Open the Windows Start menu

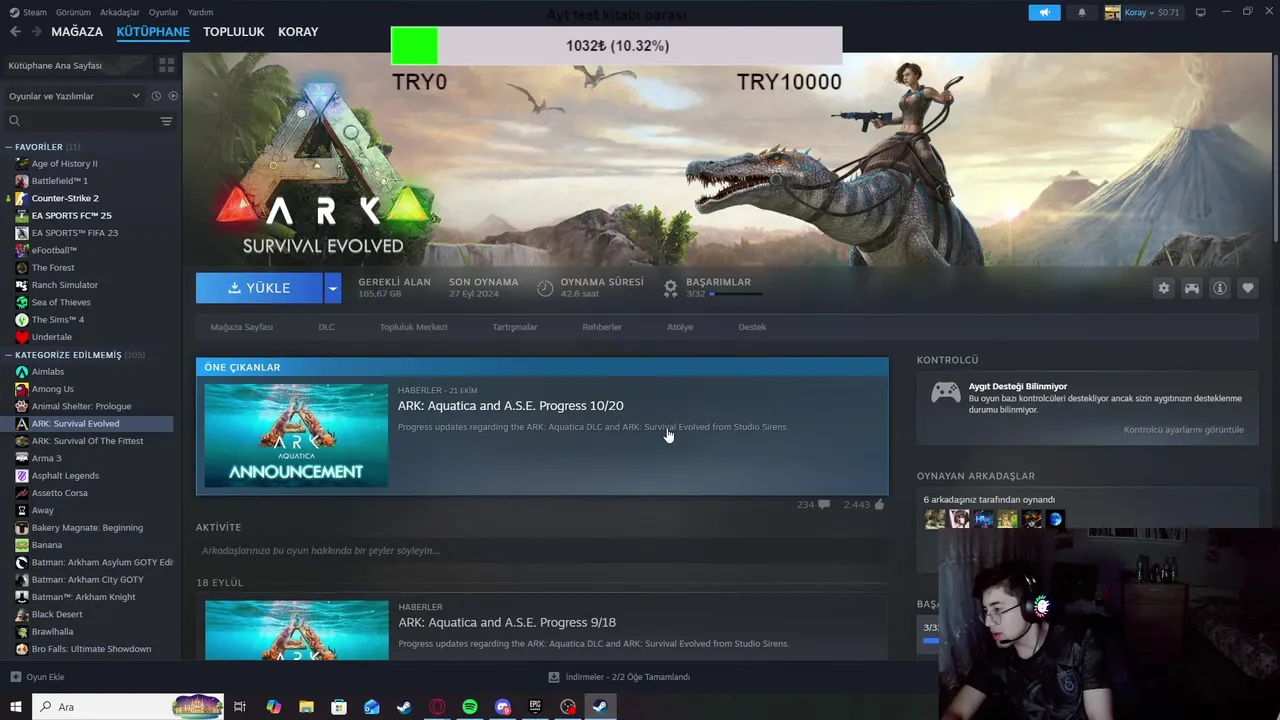click(15, 707)
